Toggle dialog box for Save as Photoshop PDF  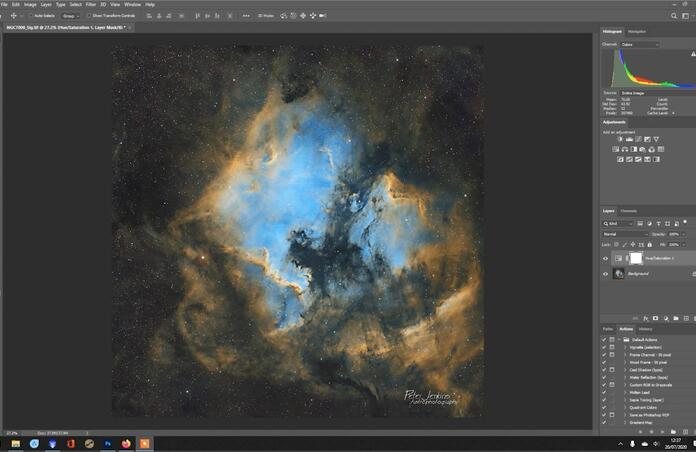612,415
